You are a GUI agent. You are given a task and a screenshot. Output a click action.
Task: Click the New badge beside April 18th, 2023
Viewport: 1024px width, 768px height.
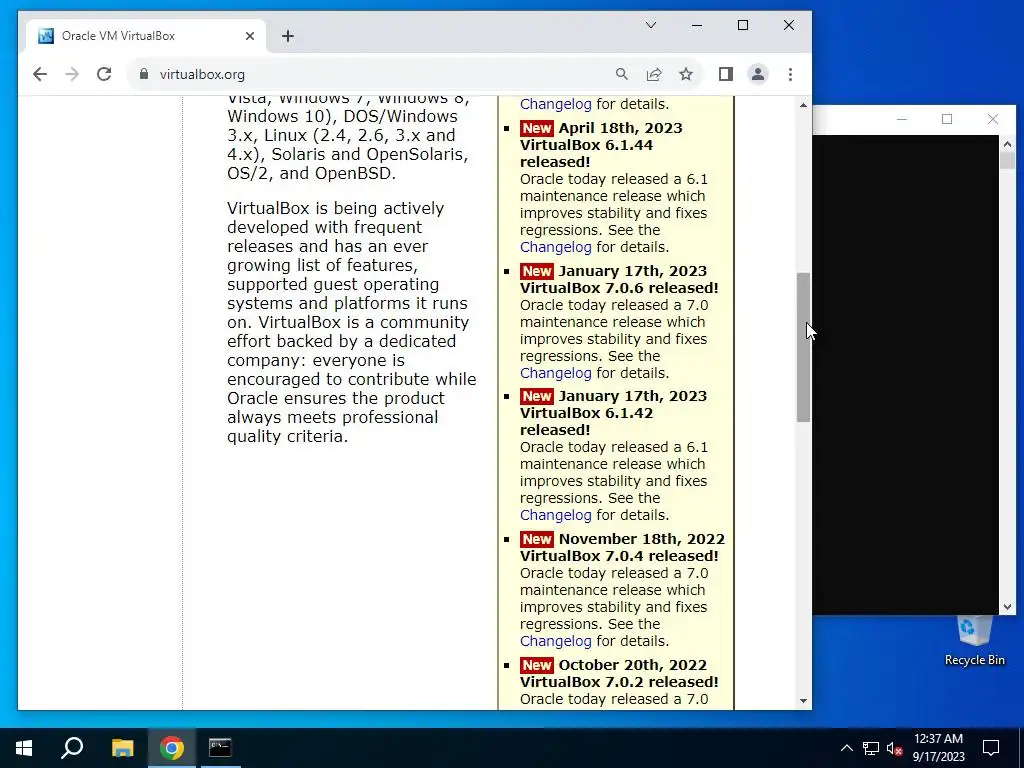point(537,128)
